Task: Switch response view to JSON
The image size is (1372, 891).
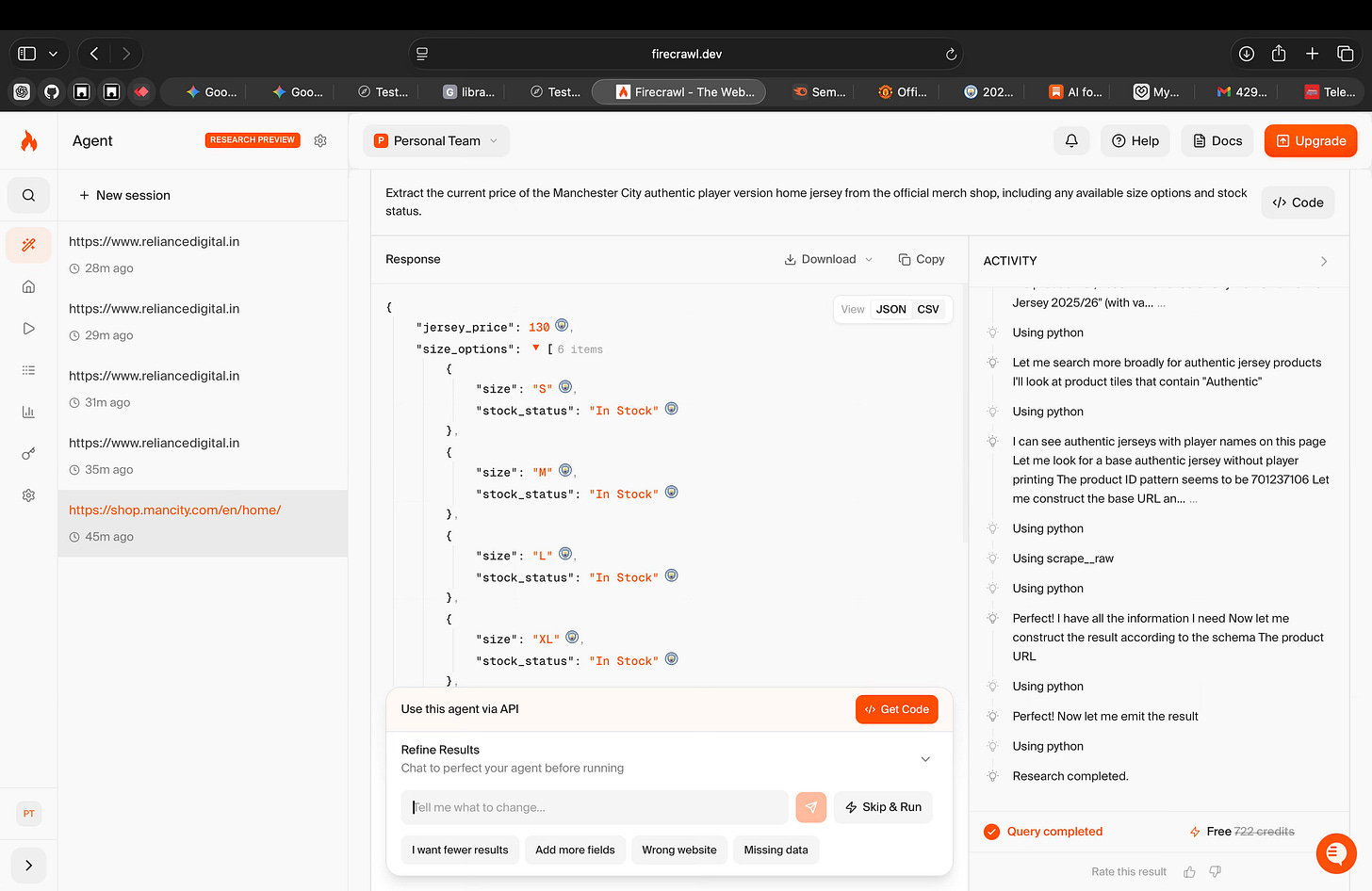Action: tap(890, 309)
